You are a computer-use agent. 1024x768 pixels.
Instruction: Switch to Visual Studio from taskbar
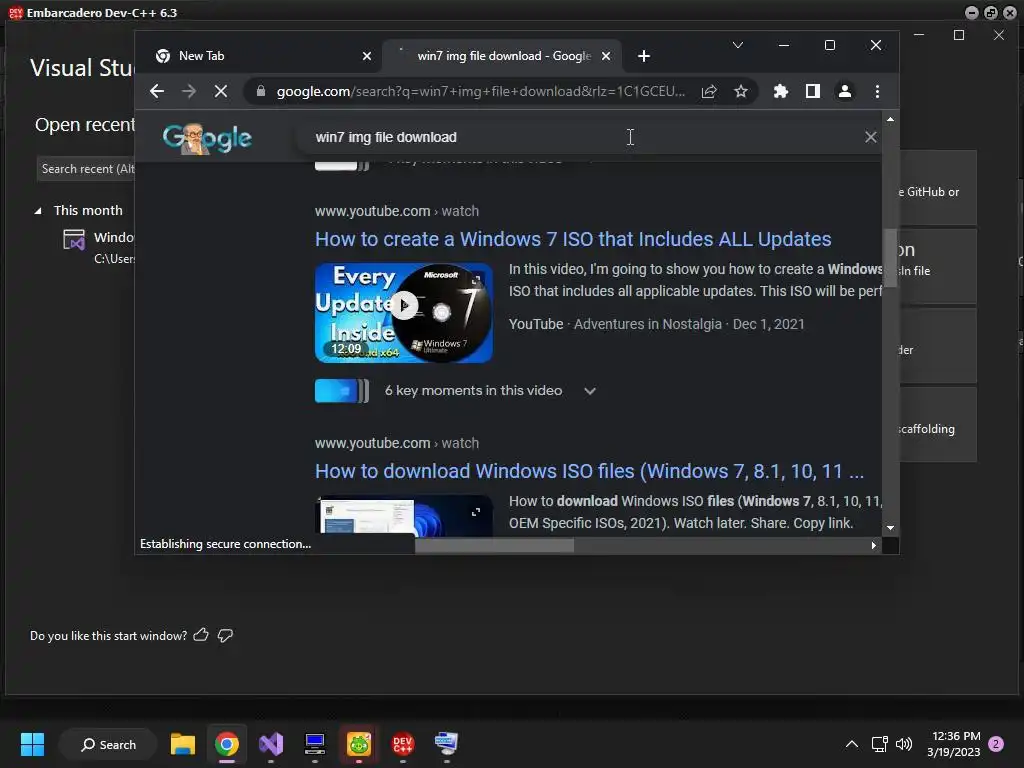(x=271, y=744)
